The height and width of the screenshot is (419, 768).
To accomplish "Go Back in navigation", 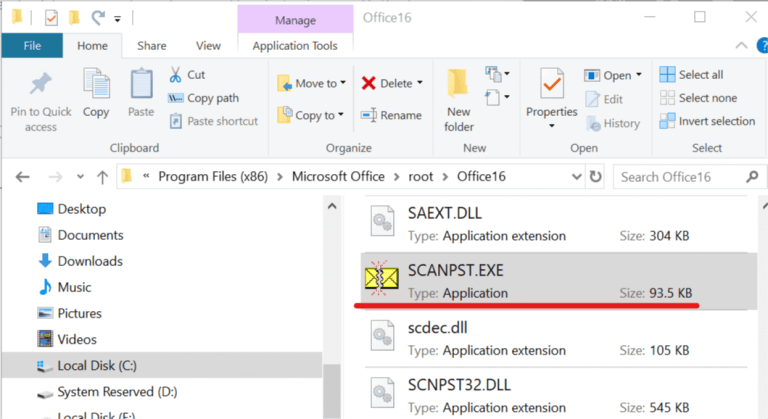I will click(23, 176).
